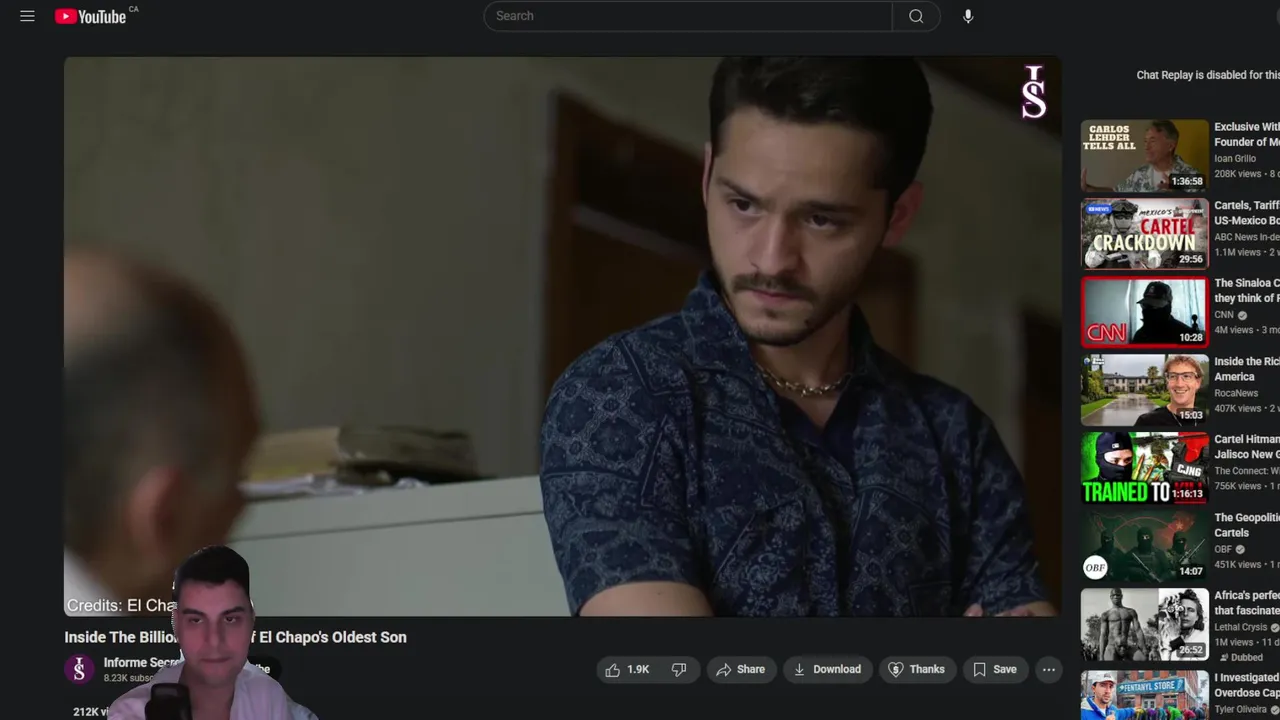Open the Lethal Crysis channel name
Image resolution: width=1280 pixels, height=720 pixels.
(1241, 627)
